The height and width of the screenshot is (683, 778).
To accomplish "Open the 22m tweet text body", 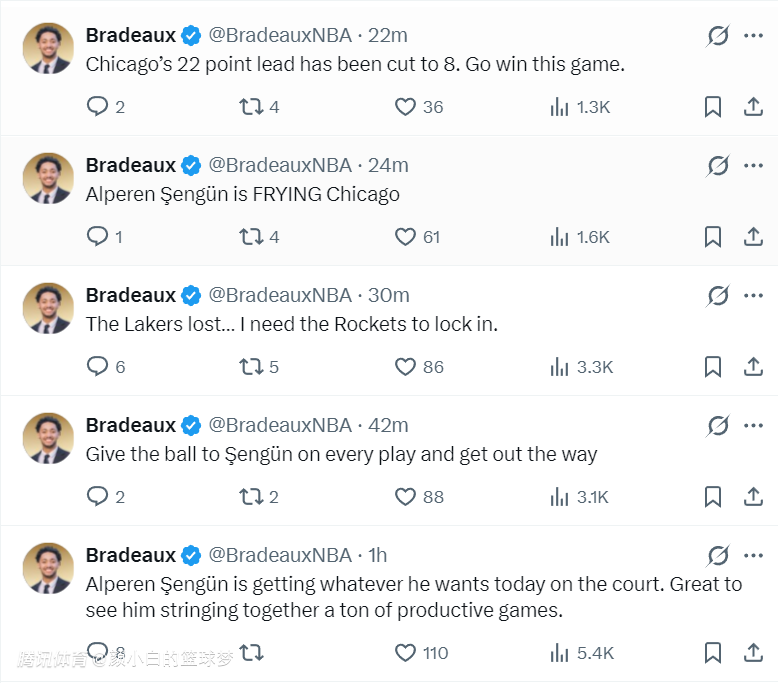I will tap(355, 65).
